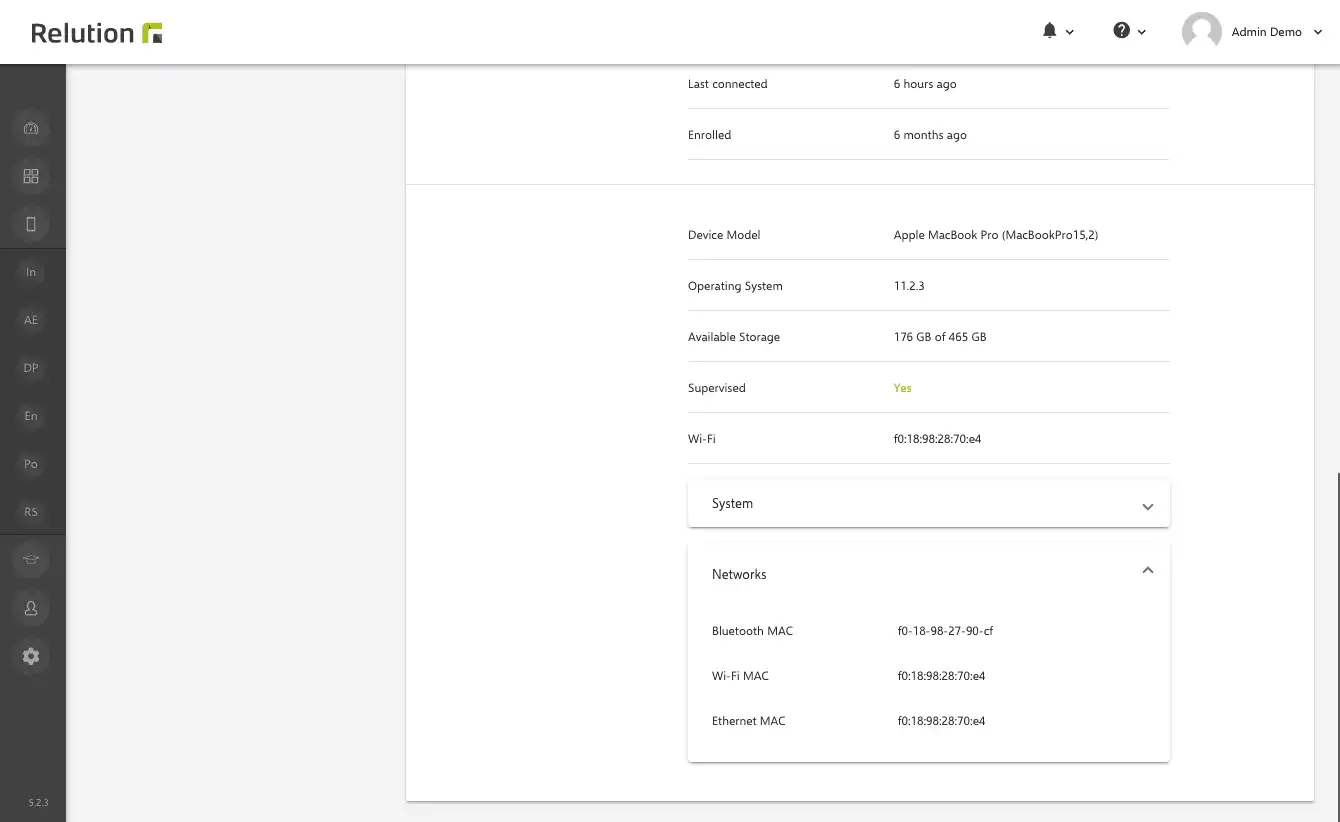Open the dashboard gauge icon in sidebar
Screen dimensions: 1340x822
(x=31, y=128)
